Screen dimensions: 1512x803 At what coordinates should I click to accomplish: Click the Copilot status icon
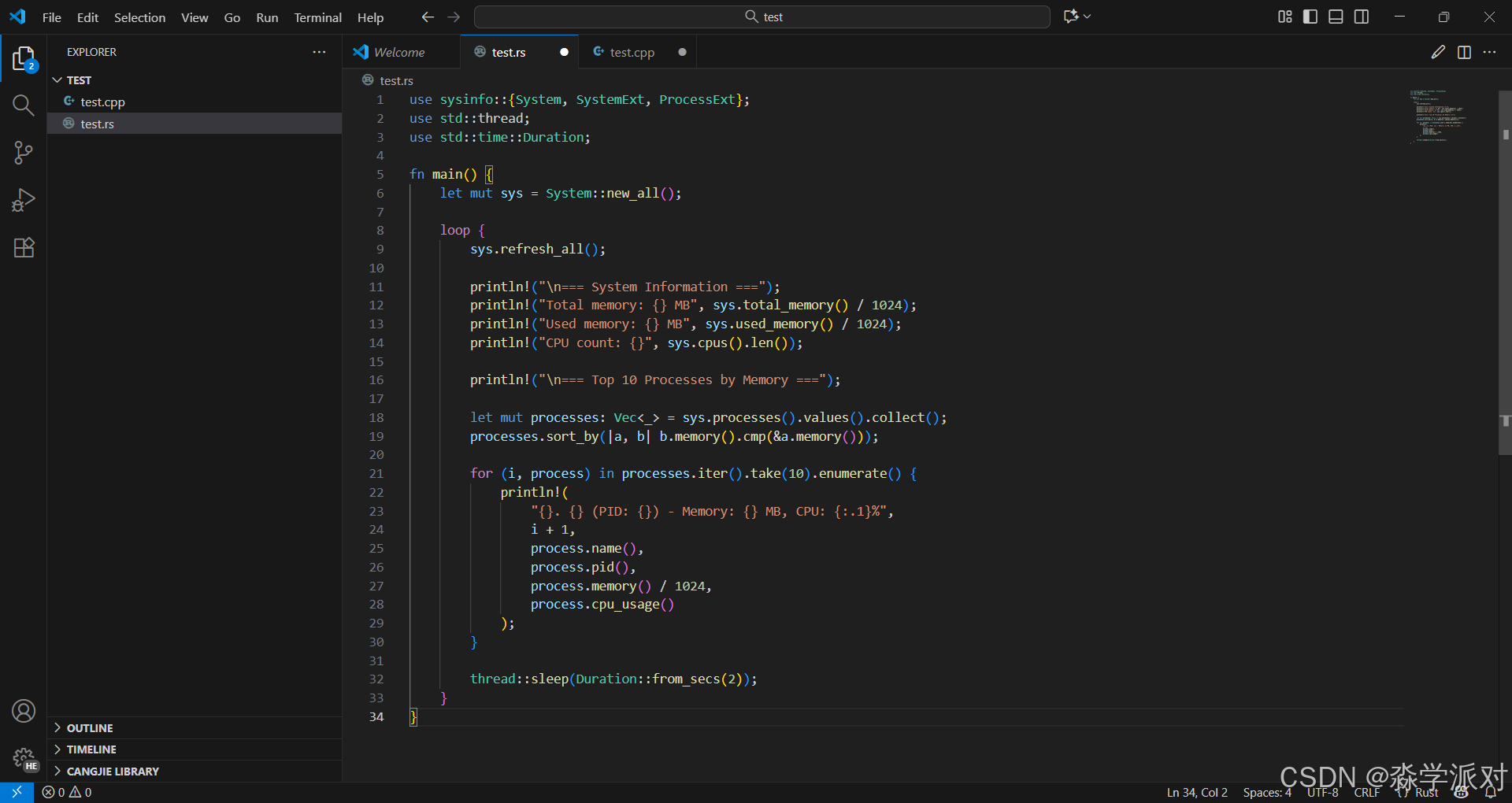tap(1462, 793)
